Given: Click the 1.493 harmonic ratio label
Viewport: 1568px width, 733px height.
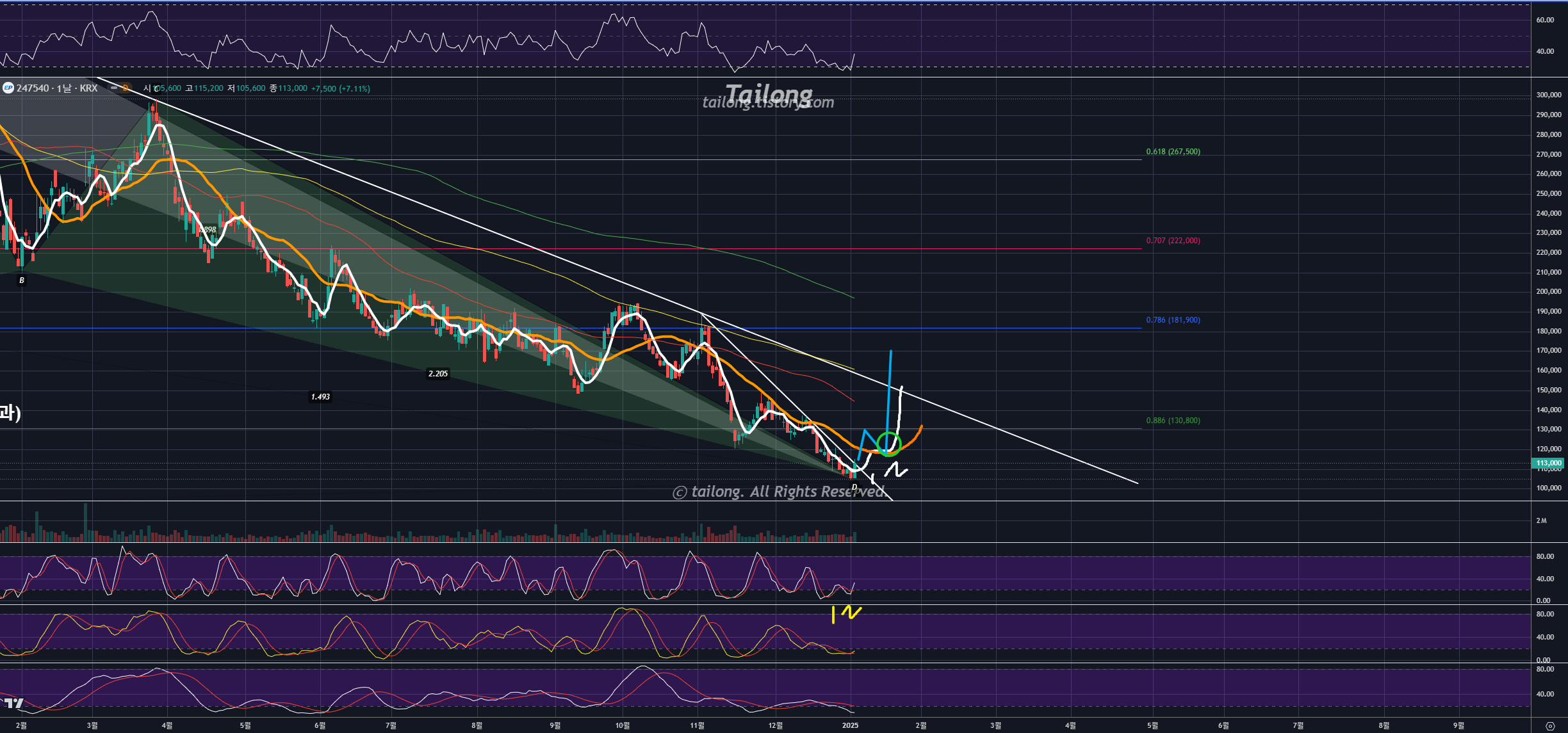Looking at the screenshot, I should pos(320,397).
